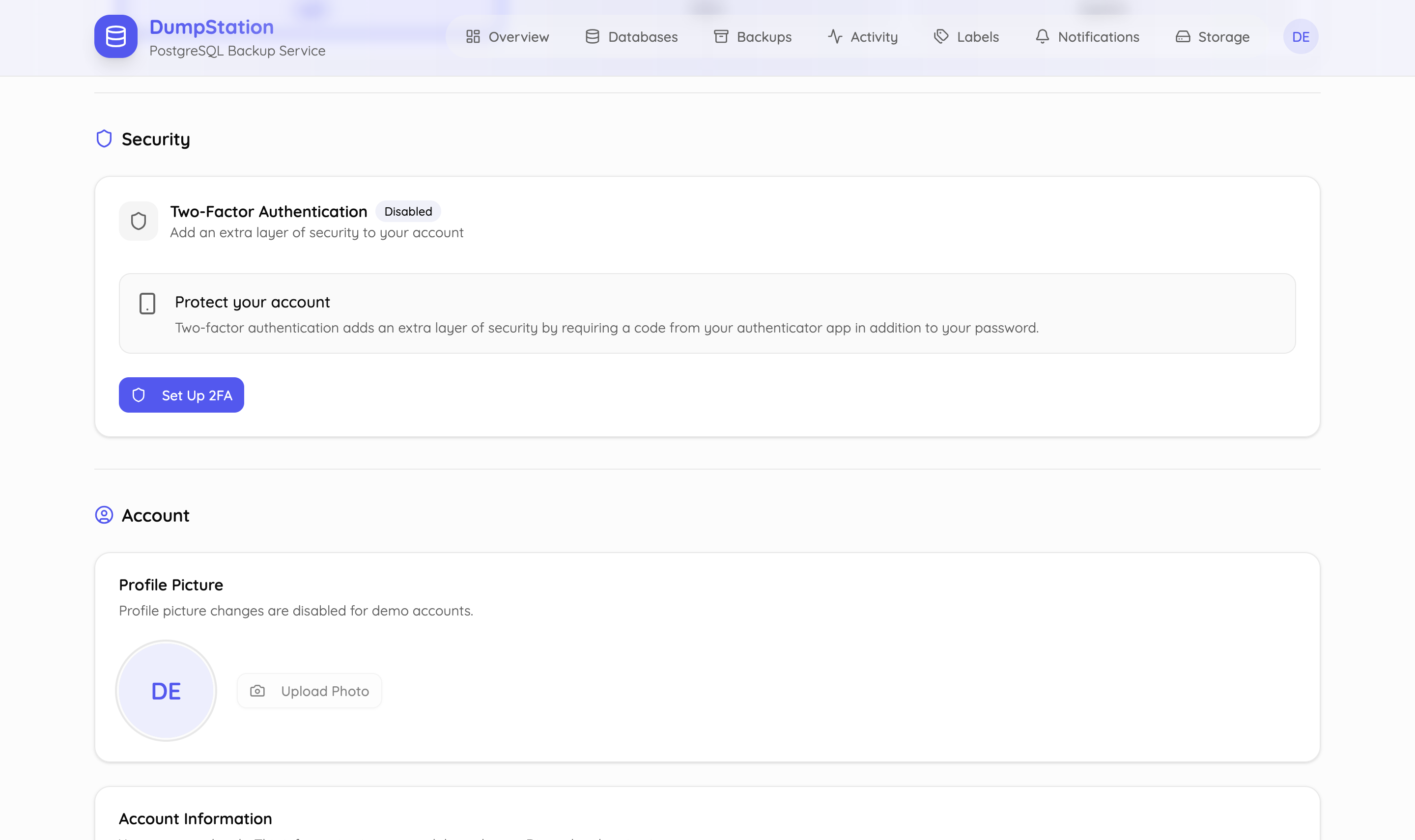The image size is (1415, 840).
Task: Click the Storage drive icon
Action: (1183, 36)
